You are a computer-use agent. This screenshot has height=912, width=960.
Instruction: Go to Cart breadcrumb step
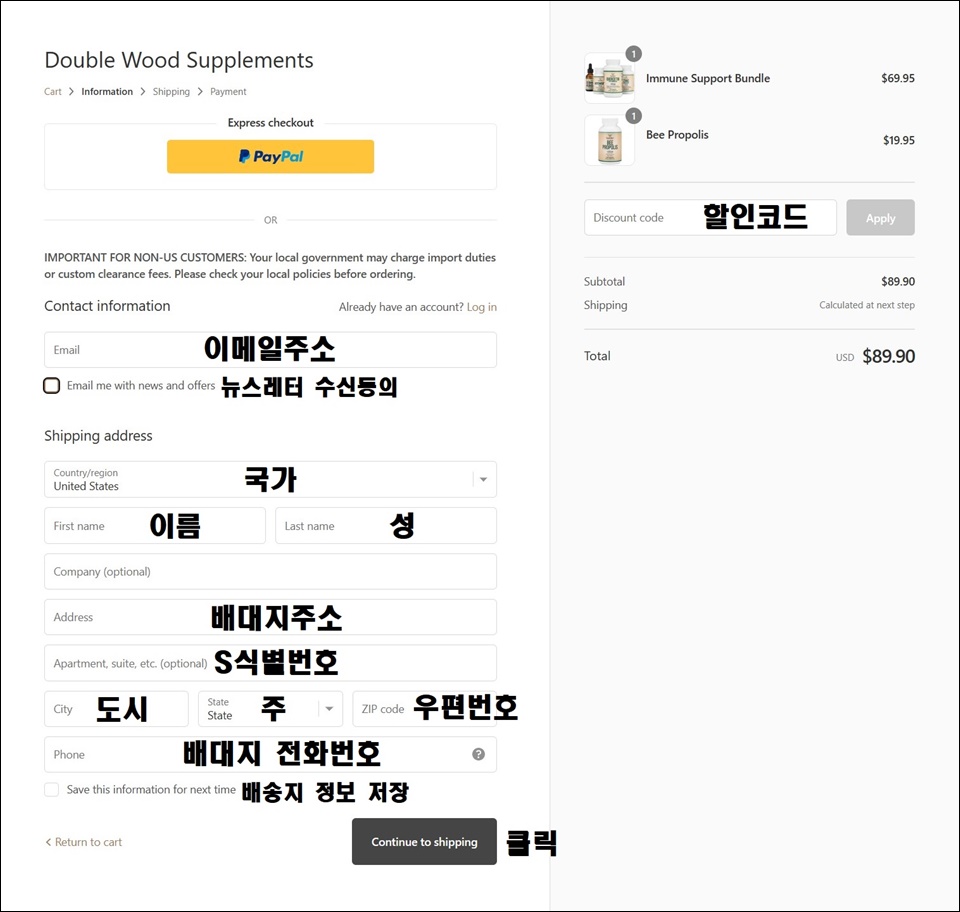[53, 92]
